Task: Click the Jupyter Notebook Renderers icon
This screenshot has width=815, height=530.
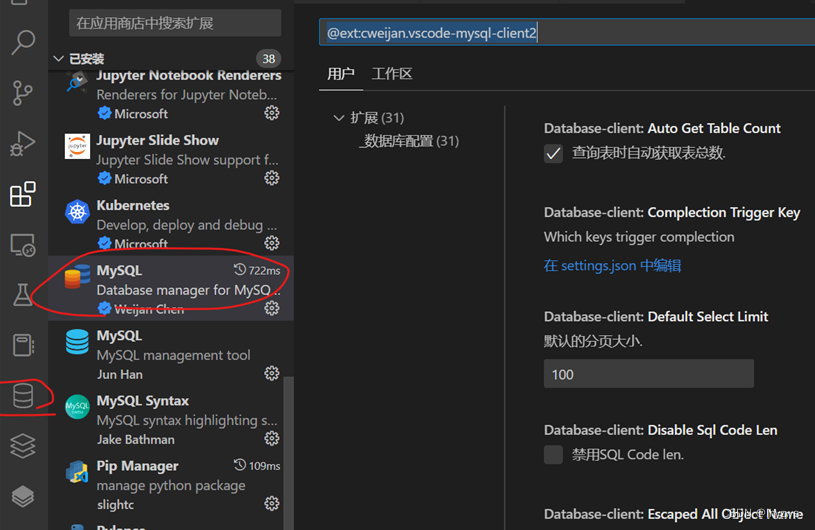Action: (77, 82)
